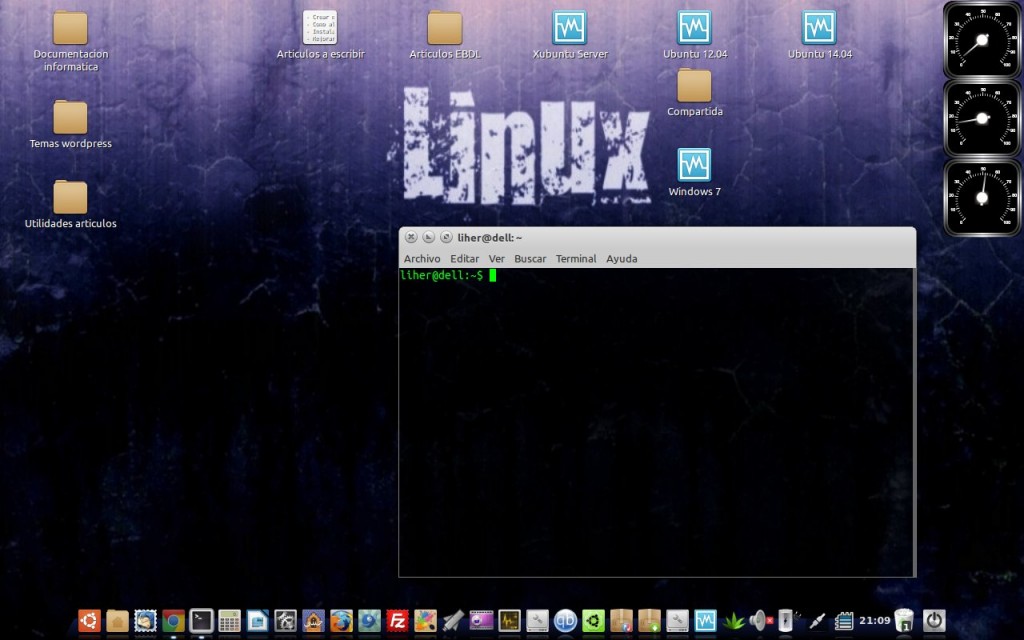Open the trash can in the dock
The height and width of the screenshot is (640, 1024).
point(904,621)
